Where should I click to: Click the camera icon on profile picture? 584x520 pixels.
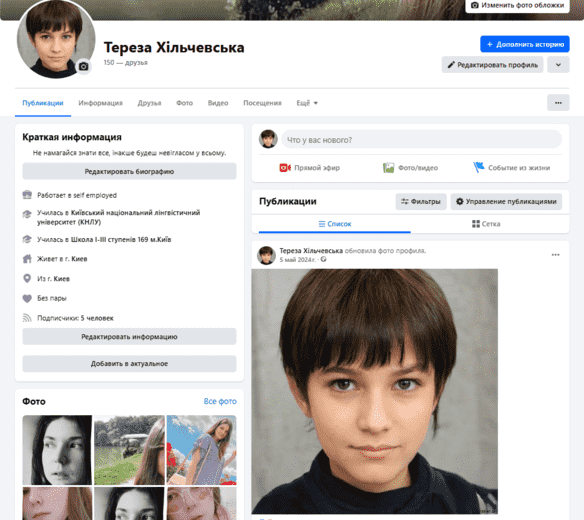[83, 66]
